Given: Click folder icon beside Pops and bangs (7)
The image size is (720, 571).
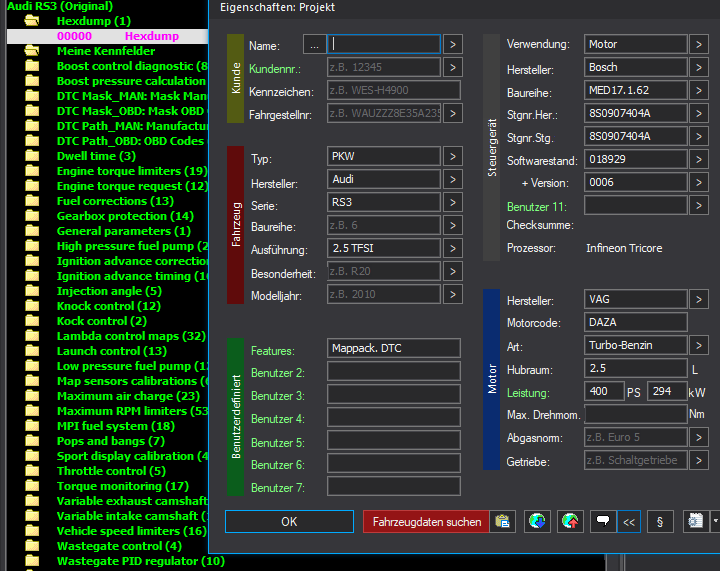Looking at the screenshot, I should pos(32,441).
